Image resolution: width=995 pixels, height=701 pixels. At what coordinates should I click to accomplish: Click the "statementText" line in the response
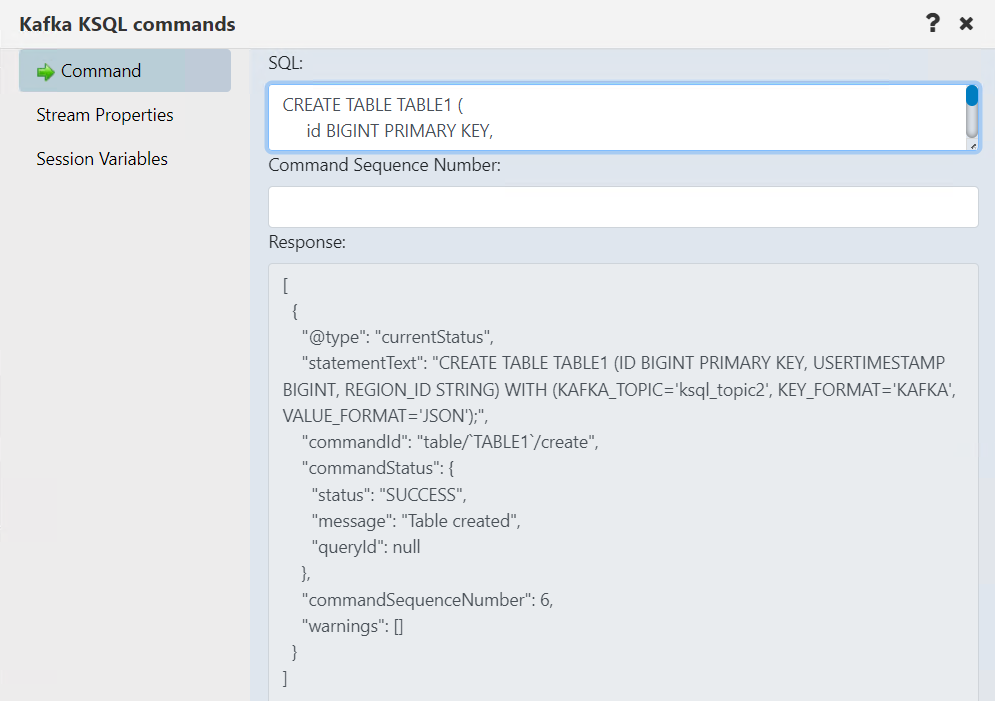623,363
